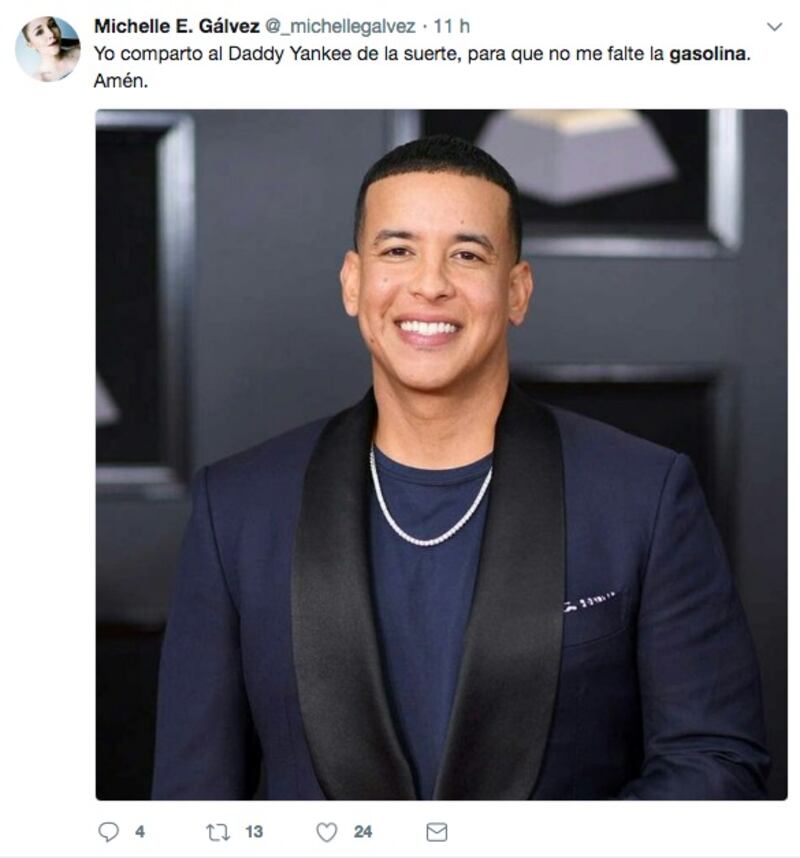Retweet this post using the retweet icon
This screenshot has height=858, width=800.
click(218, 832)
